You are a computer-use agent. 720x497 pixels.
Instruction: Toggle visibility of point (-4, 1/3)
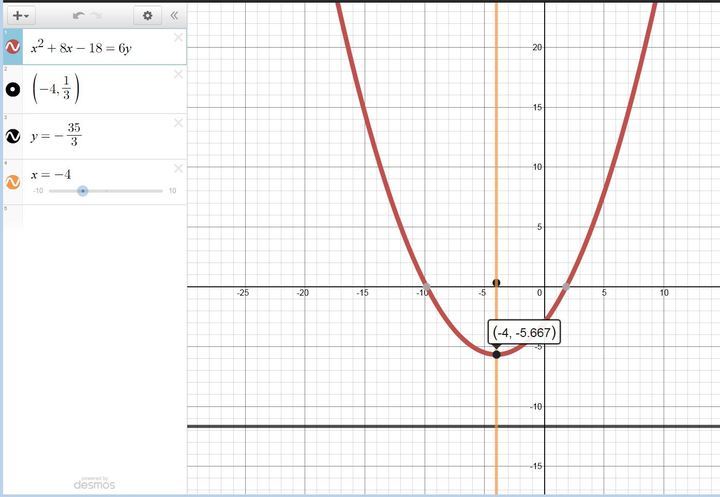pyautogui.click(x=13, y=90)
